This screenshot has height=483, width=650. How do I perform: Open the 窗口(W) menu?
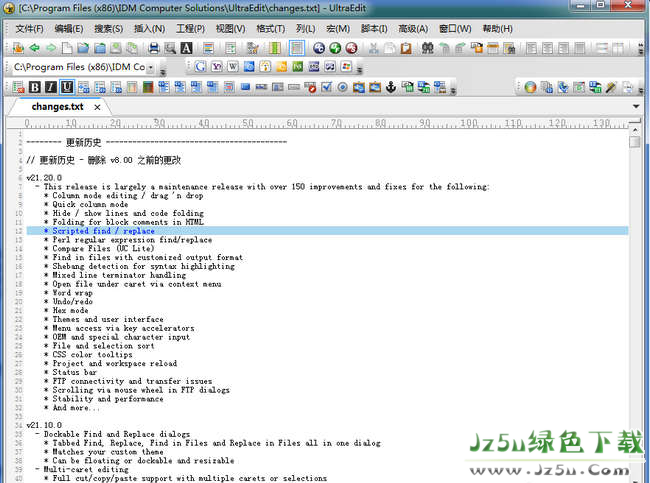coord(455,29)
